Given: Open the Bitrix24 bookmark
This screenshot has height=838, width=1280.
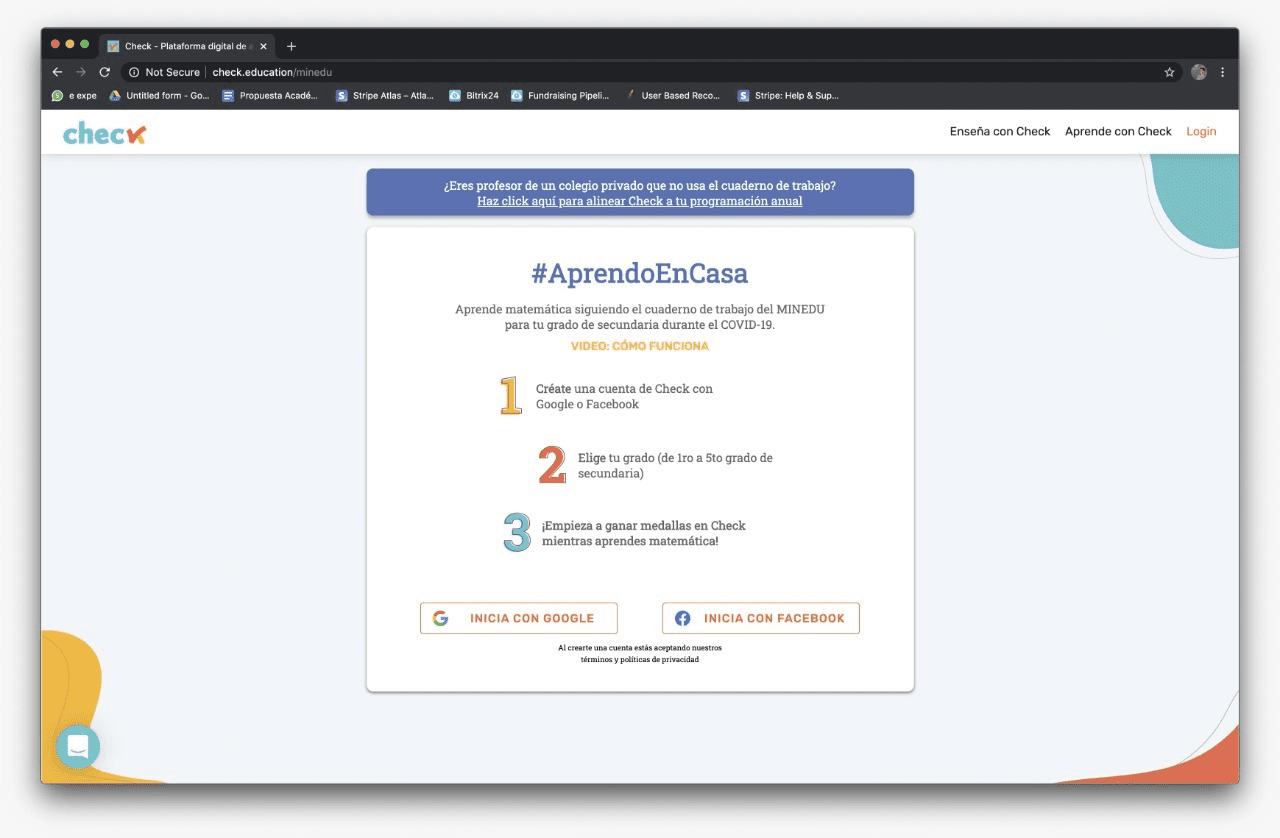Looking at the screenshot, I should pos(474,96).
